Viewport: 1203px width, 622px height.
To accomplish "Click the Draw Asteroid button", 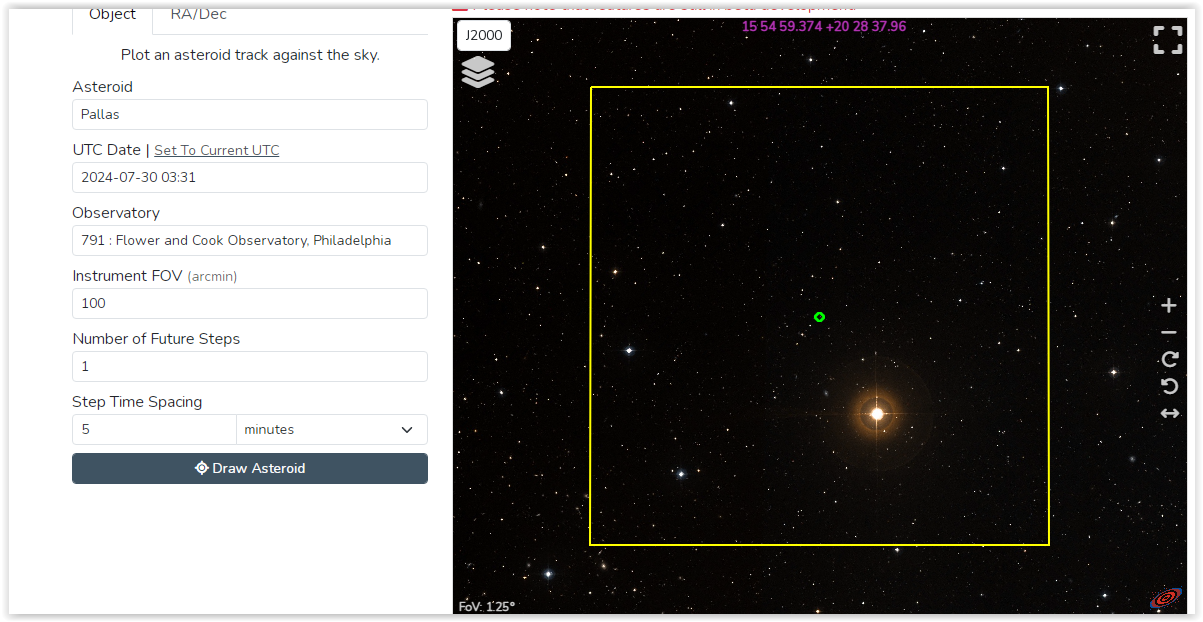I will pyautogui.click(x=250, y=468).
